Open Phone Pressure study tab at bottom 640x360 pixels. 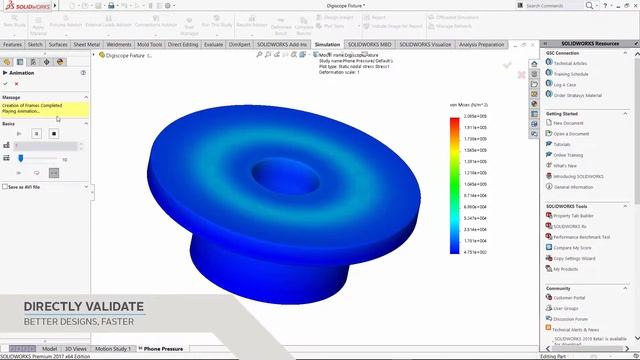click(163, 349)
